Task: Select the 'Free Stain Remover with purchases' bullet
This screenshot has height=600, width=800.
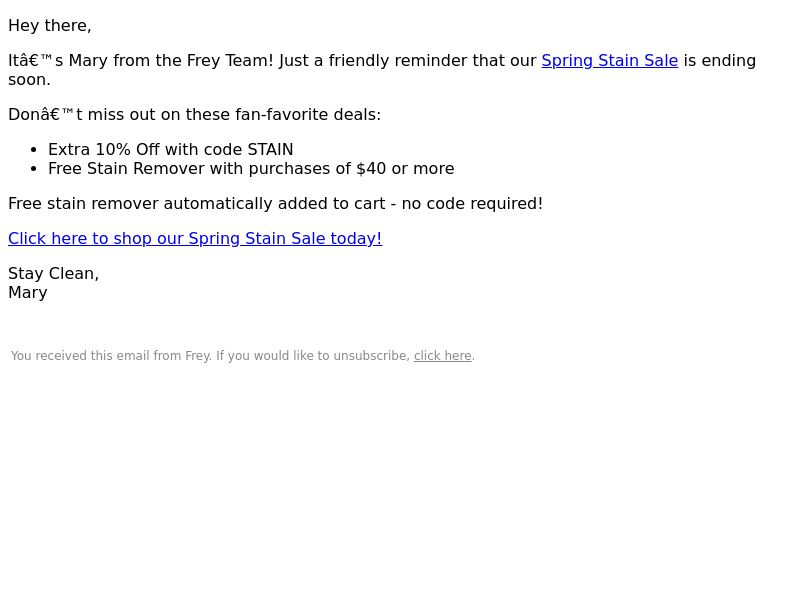Action: pyautogui.click(x=251, y=168)
